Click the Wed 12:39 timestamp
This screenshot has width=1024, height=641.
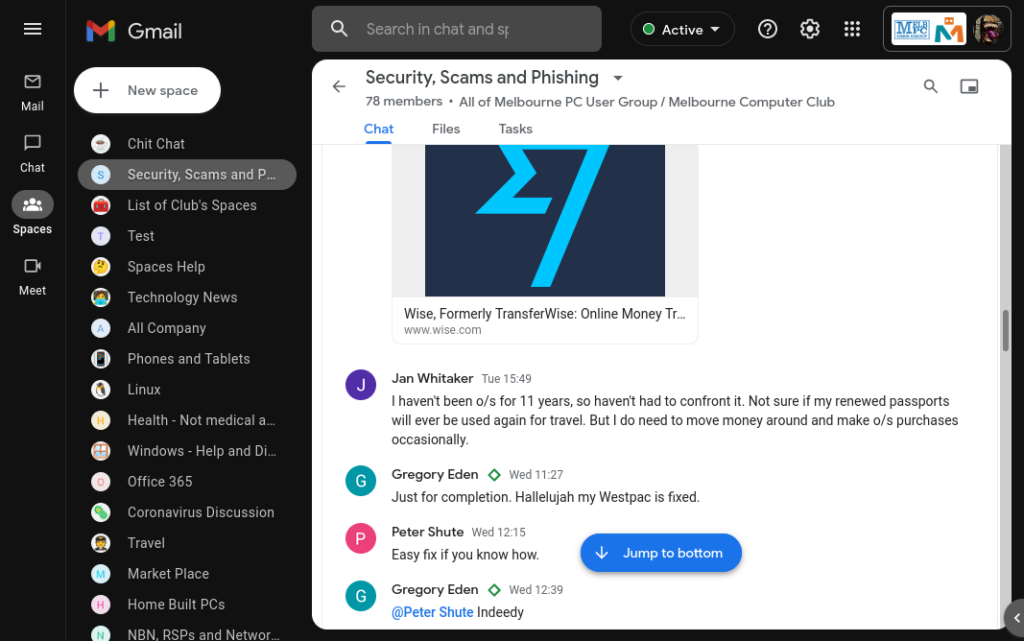tap(536, 589)
